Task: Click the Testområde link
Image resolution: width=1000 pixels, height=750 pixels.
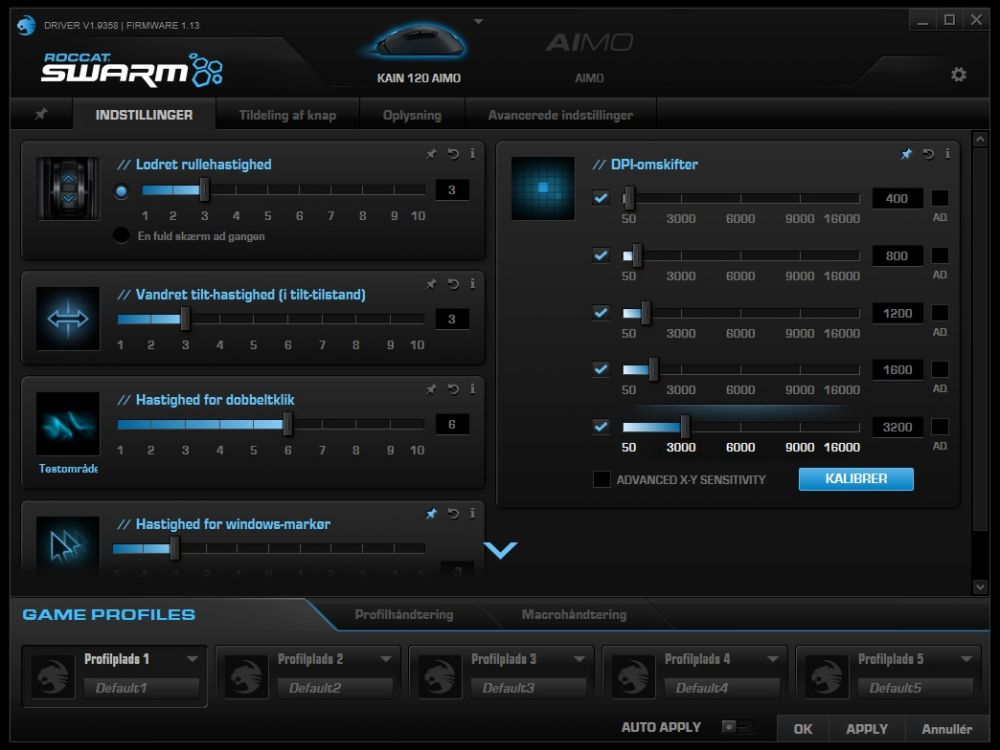Action: coord(68,469)
